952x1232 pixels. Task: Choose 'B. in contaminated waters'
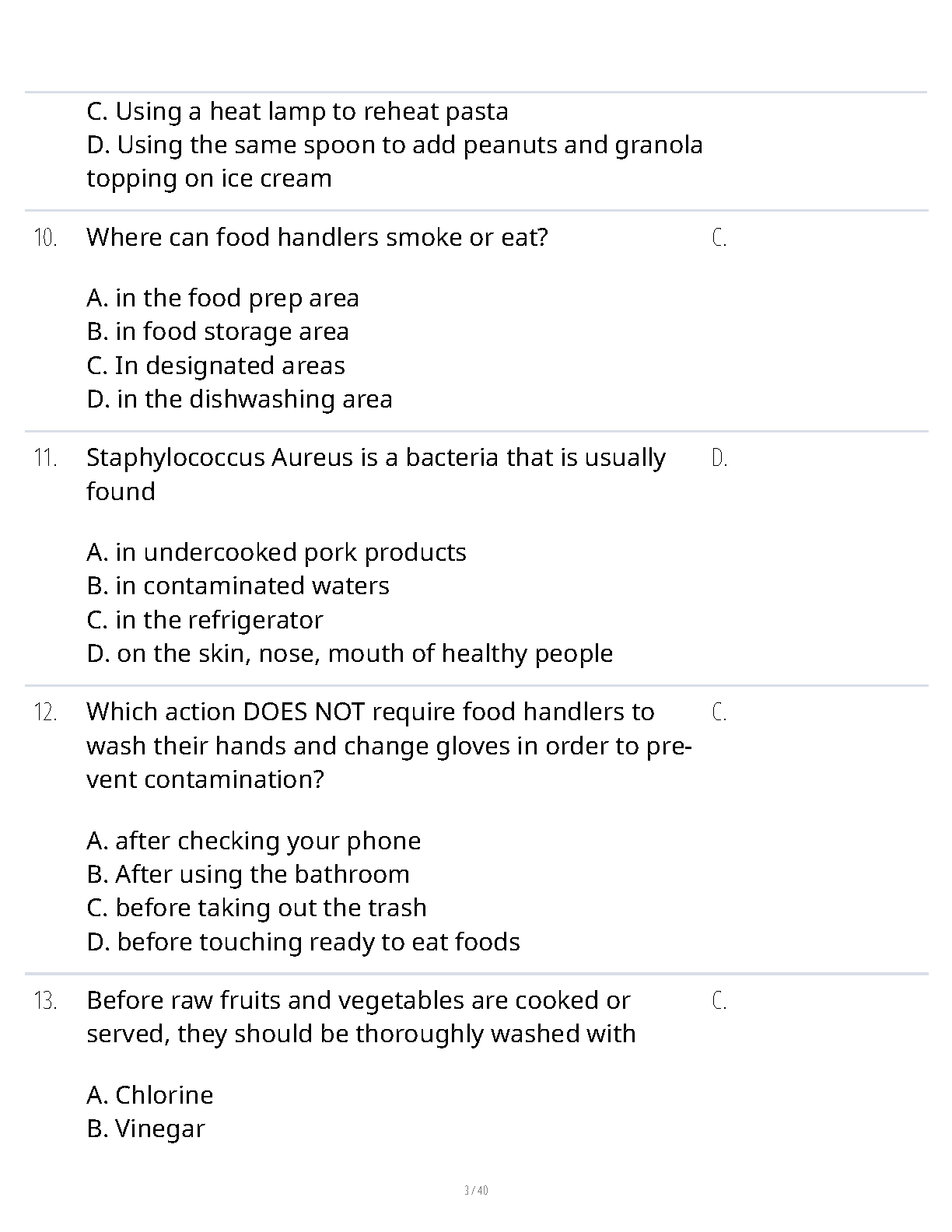[x=238, y=586]
